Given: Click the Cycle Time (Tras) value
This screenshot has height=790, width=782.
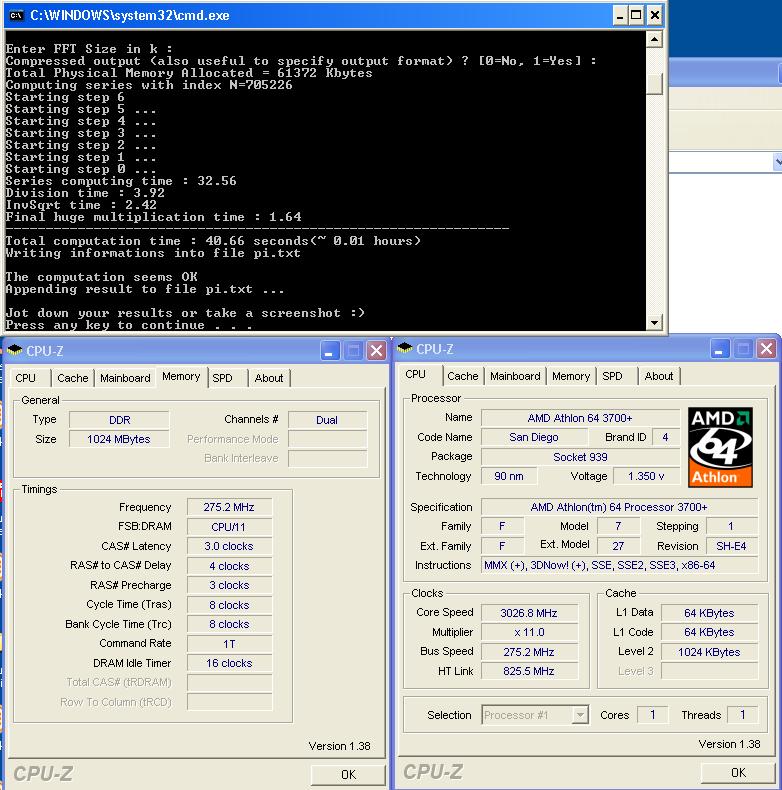Looking at the screenshot, I should [229, 605].
